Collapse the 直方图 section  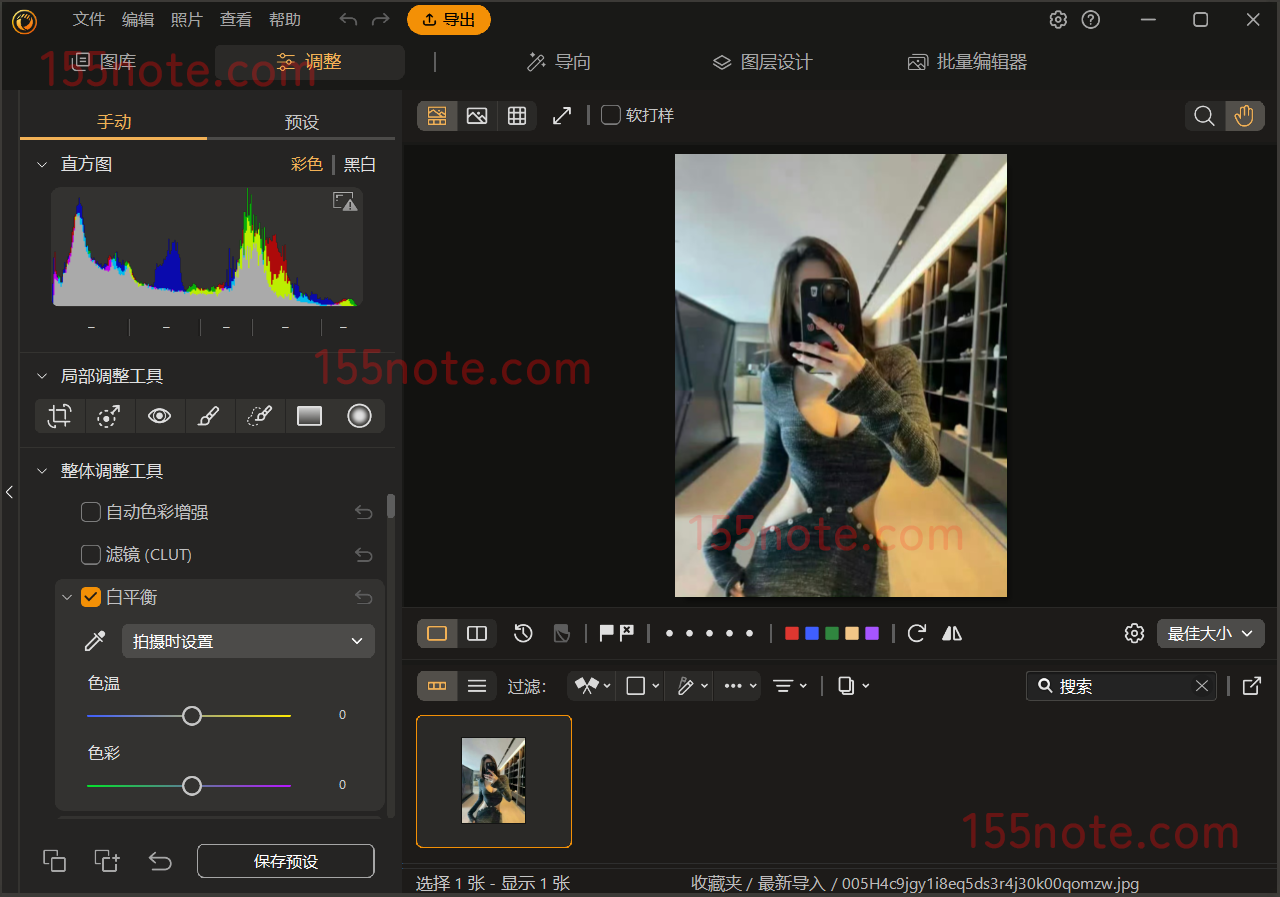point(42,164)
